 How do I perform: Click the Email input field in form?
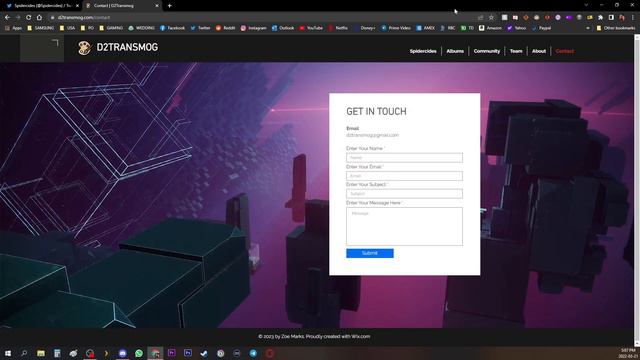(404, 176)
